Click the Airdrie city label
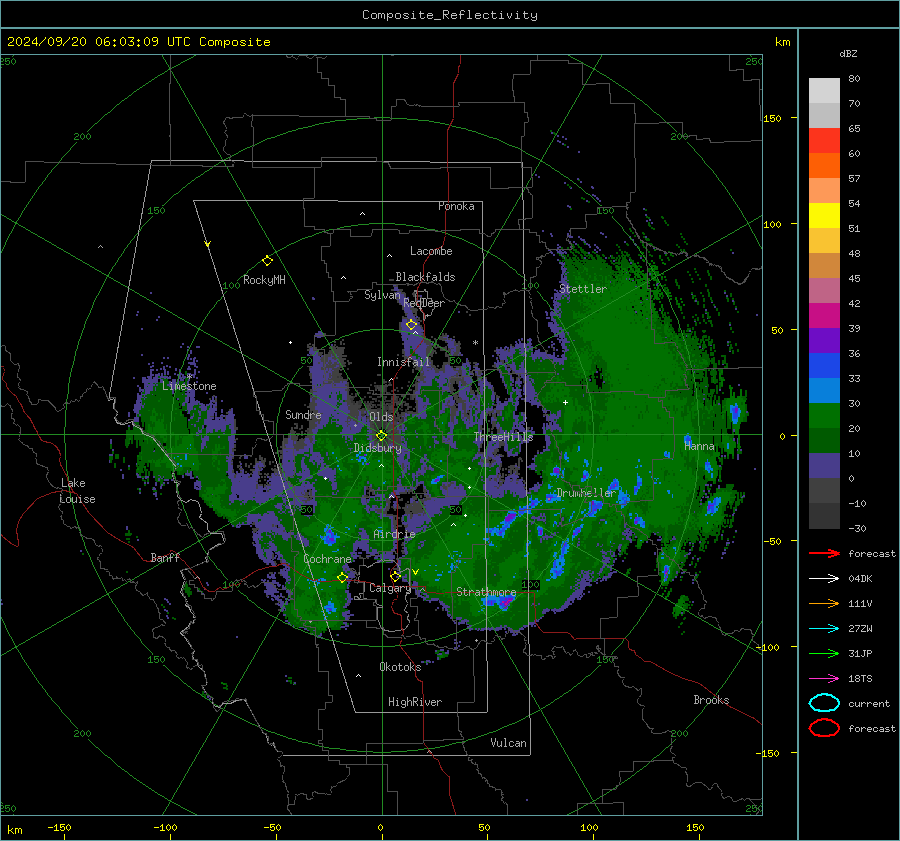This screenshot has height=841, width=900. pos(394,534)
